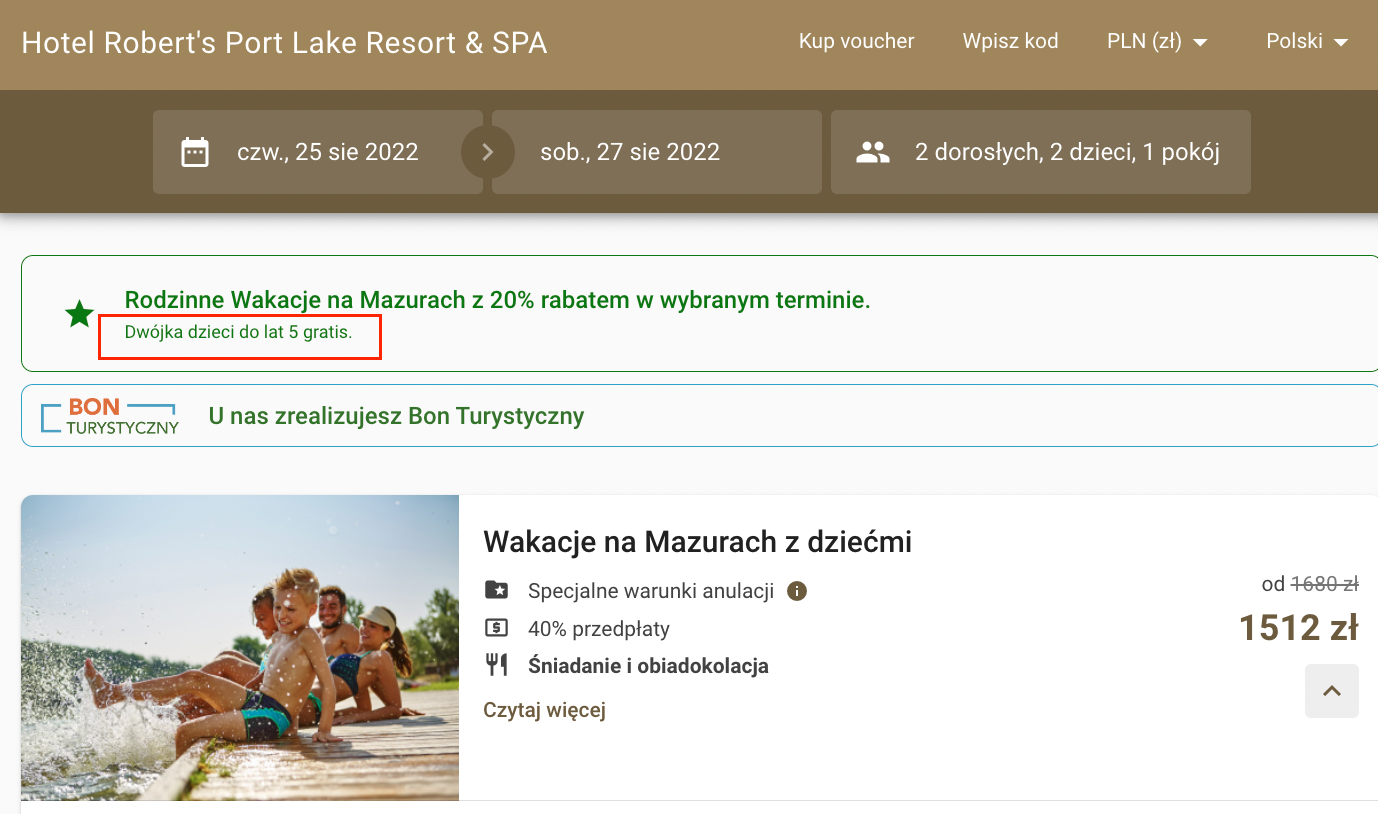
Task: Click the special cancellation folder-star icon
Action: (496, 590)
